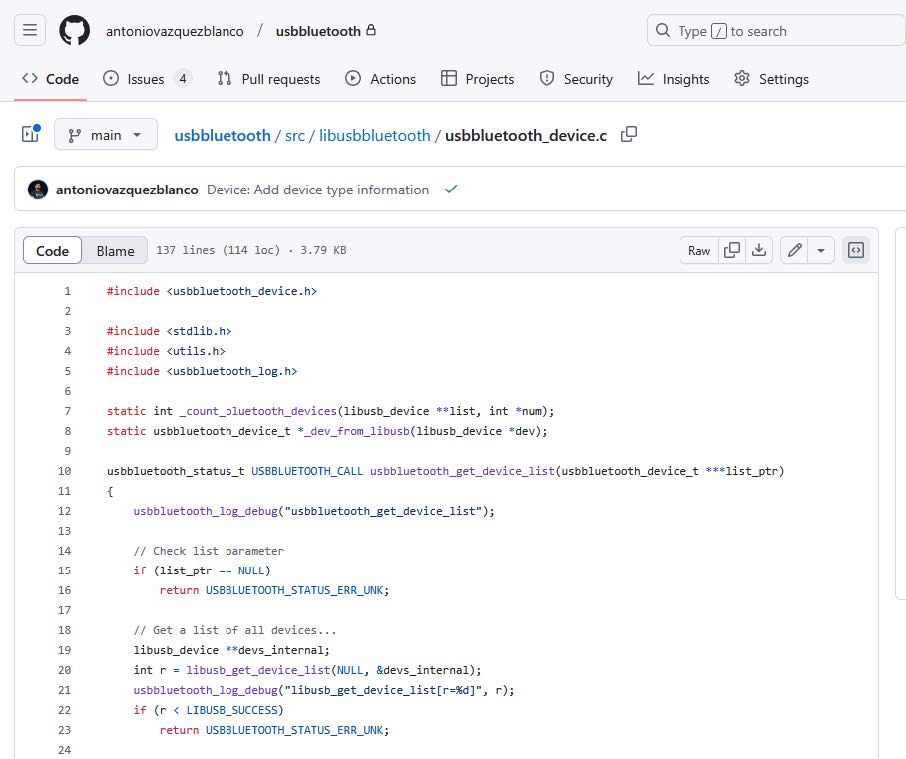Click the GitHub logo icon
Screen dimensions: 906x759
tap(74, 31)
